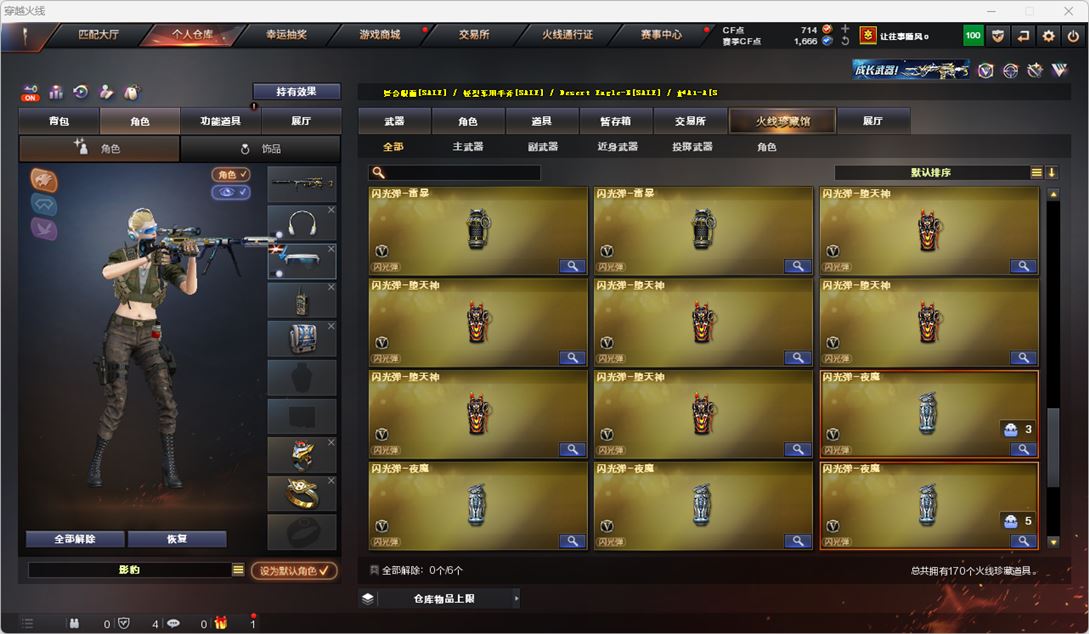The height and width of the screenshot is (634, 1089).
Task: Click the magnifier on 闪光弹-雷暴 first item
Action: coord(572,266)
